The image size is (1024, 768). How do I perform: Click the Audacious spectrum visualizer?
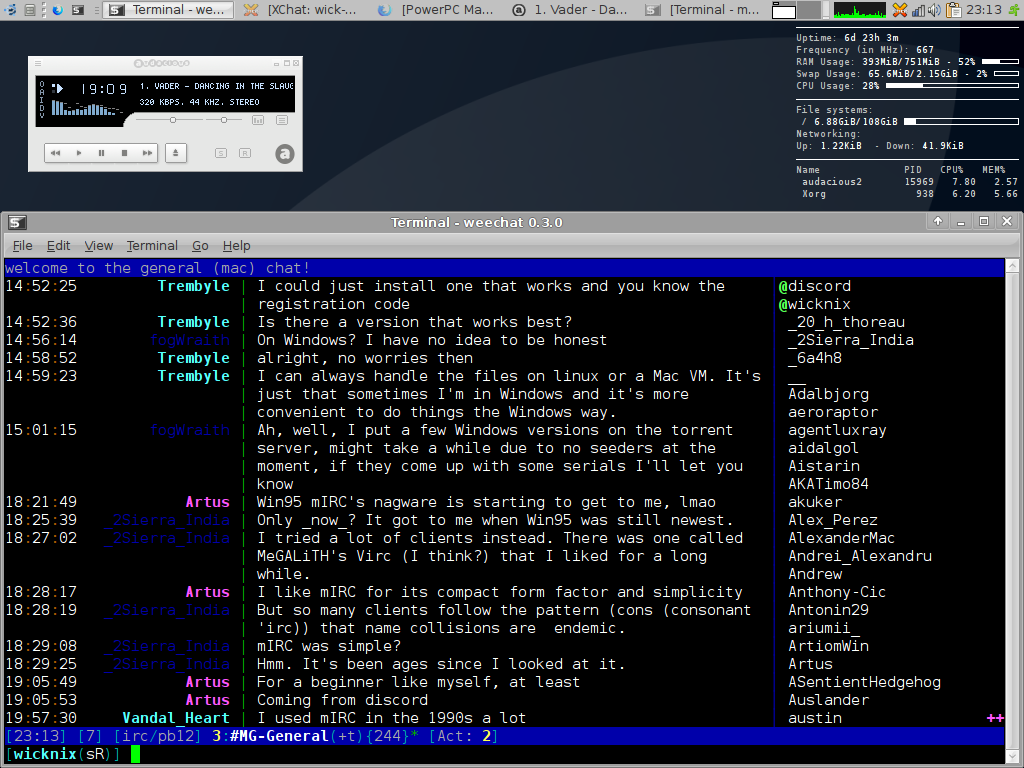tap(87, 108)
